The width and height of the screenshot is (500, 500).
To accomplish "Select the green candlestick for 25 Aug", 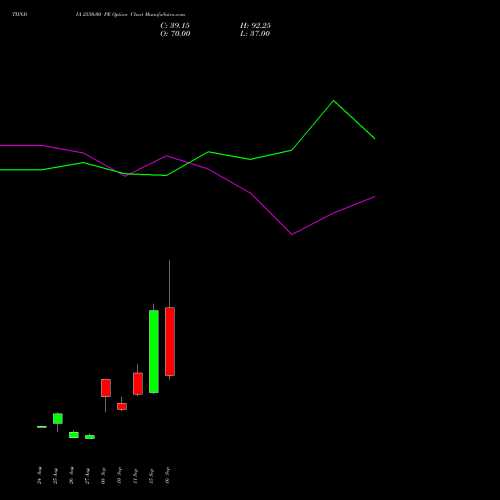I will pyautogui.click(x=58, y=418).
